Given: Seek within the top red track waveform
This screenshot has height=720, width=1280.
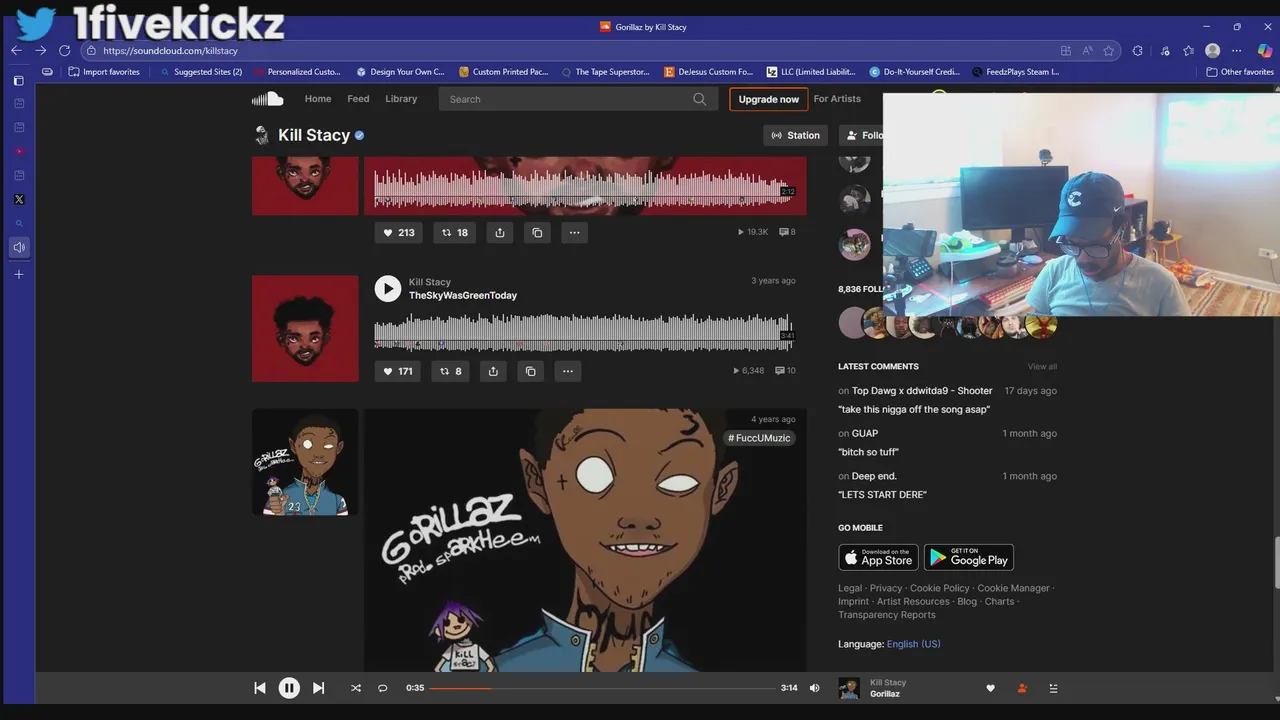Looking at the screenshot, I should [585, 190].
